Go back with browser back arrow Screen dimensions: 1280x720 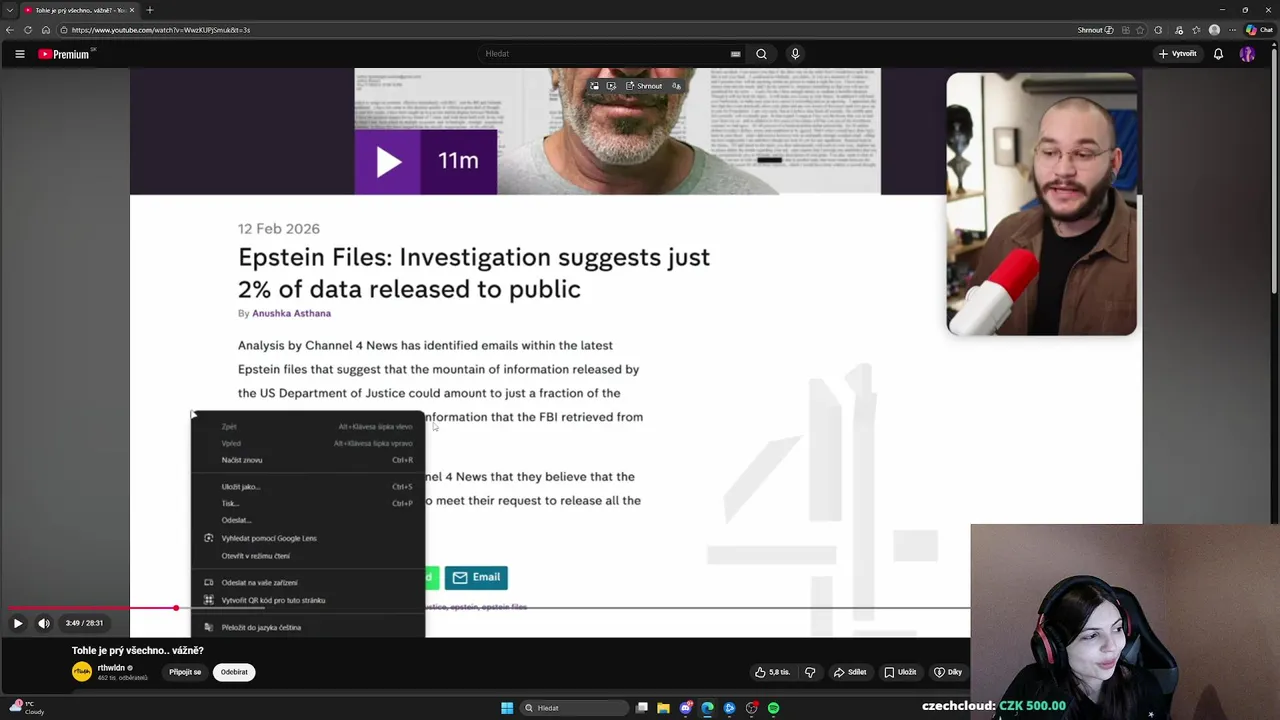[10, 30]
